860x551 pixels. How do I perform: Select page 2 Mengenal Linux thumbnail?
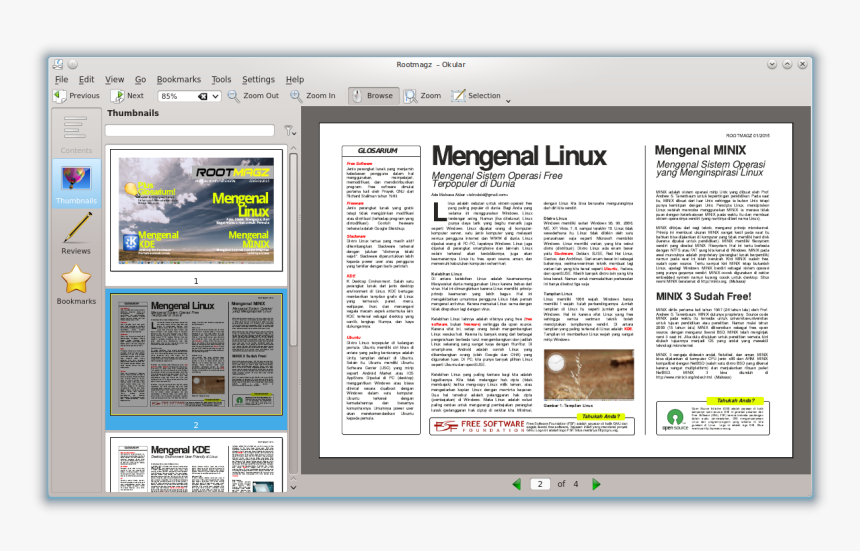click(196, 354)
